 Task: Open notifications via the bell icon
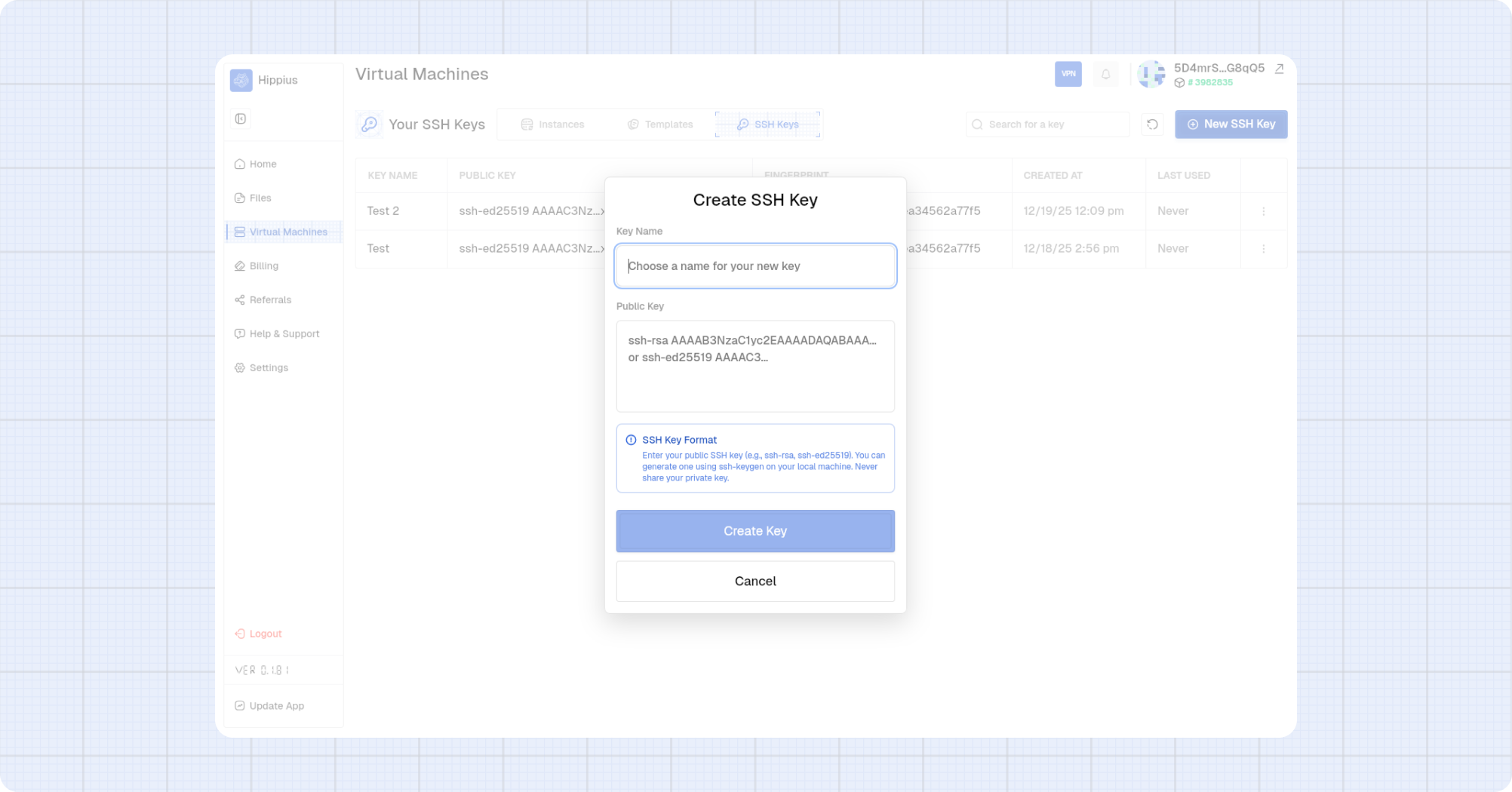pos(1105,74)
